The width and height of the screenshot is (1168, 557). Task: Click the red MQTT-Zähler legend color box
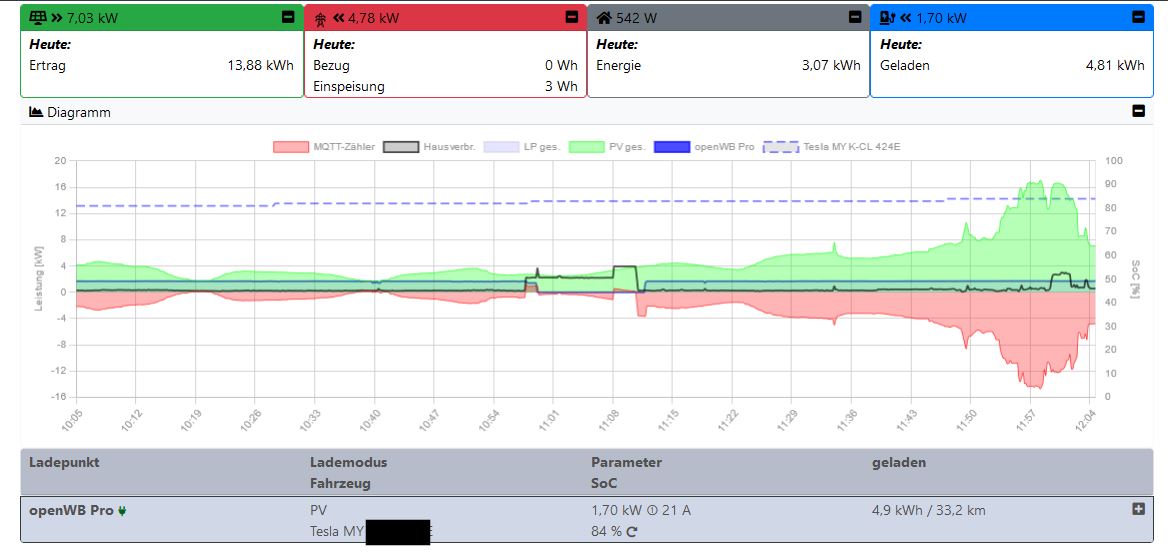(291, 147)
